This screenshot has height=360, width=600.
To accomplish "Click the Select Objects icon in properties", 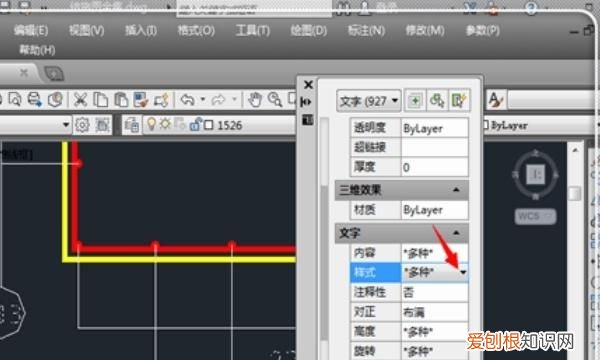I will pyautogui.click(x=437, y=101).
